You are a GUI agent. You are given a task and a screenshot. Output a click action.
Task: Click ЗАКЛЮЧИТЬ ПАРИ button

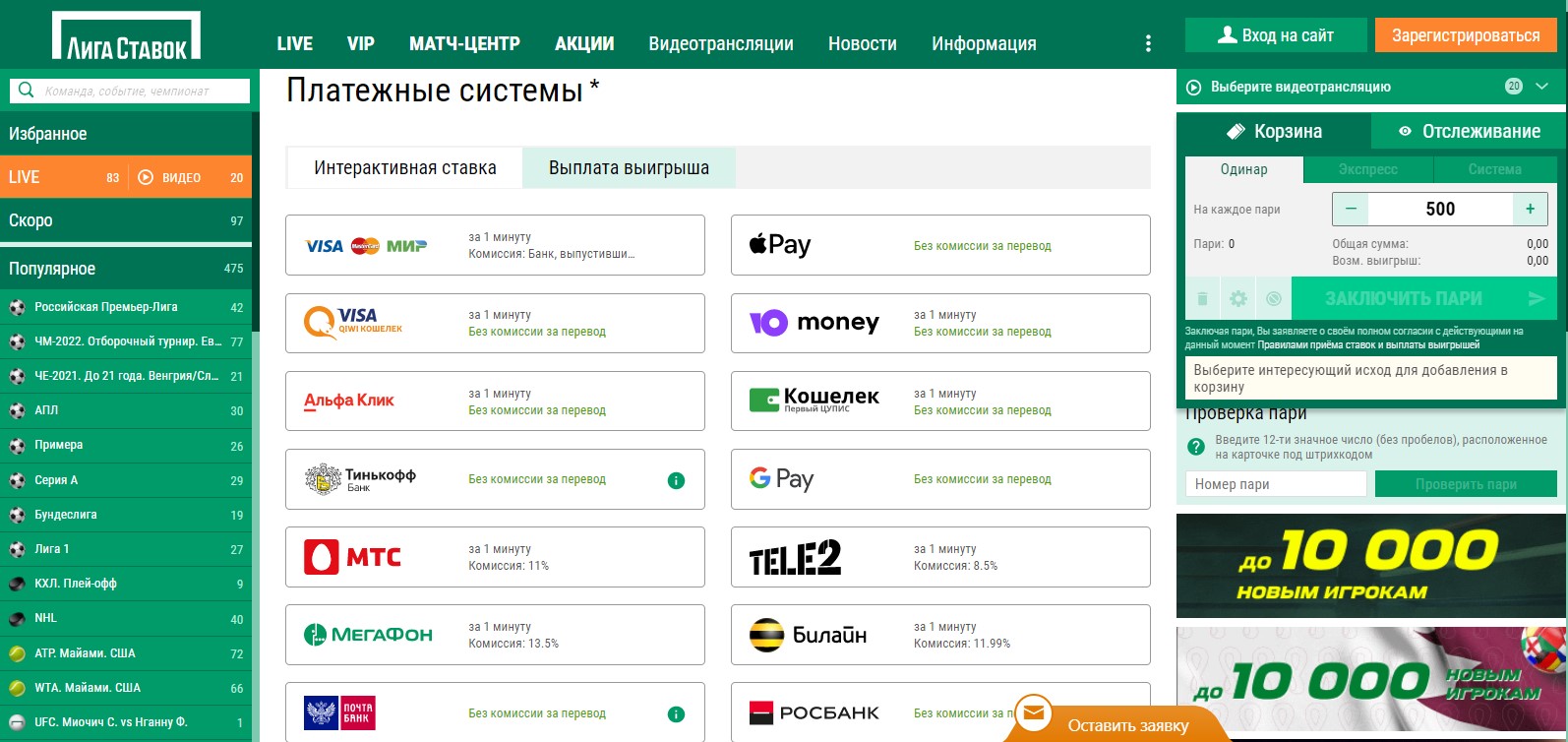click(1423, 298)
